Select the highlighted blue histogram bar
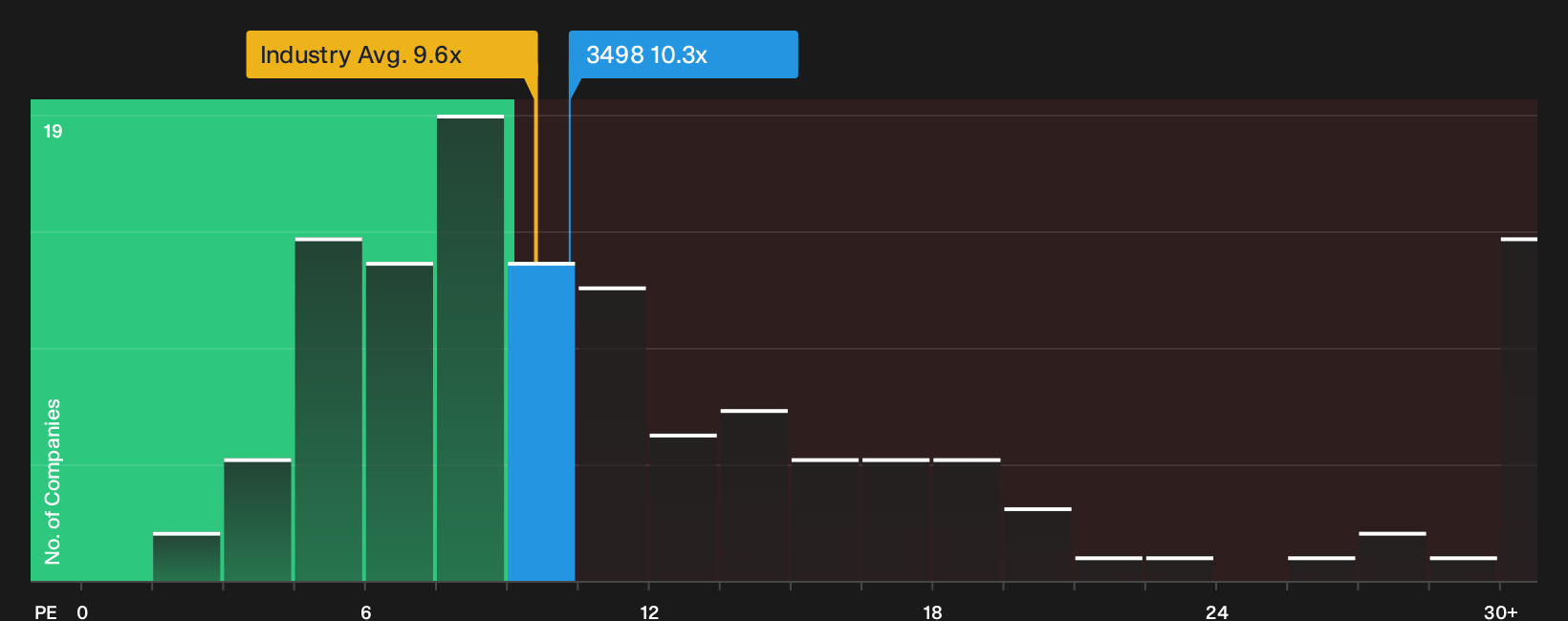 (541, 421)
